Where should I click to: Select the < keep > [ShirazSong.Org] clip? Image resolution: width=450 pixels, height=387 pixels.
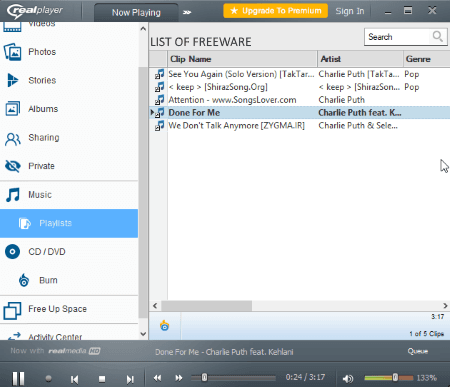[218, 87]
